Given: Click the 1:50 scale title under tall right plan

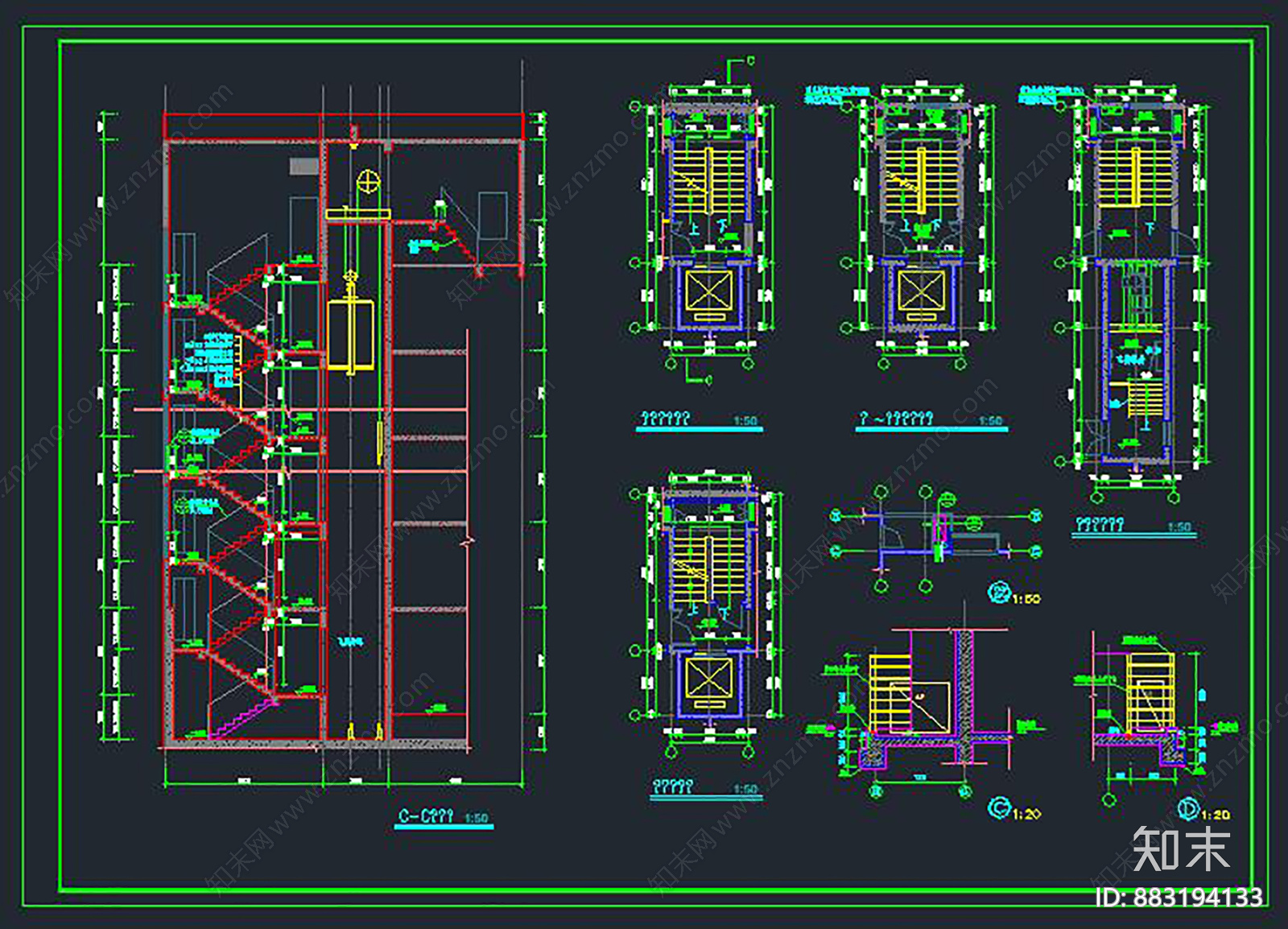Looking at the screenshot, I should point(1134,526).
